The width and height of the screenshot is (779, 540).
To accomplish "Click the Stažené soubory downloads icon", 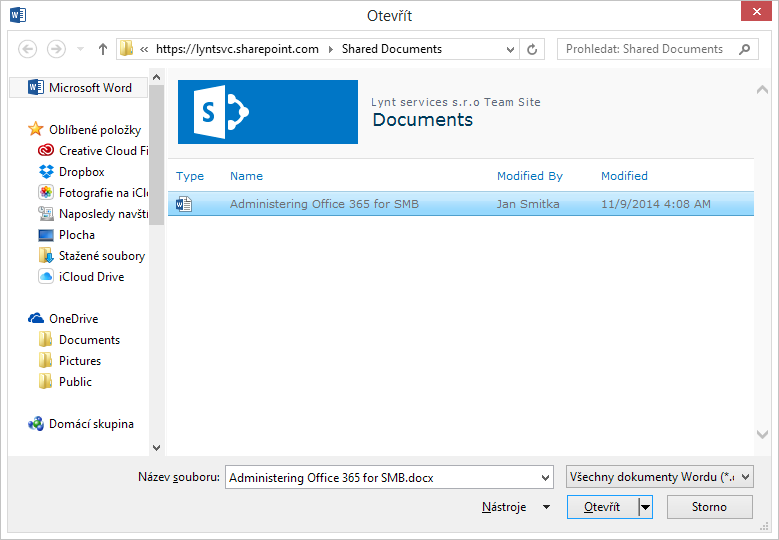I will [46, 255].
